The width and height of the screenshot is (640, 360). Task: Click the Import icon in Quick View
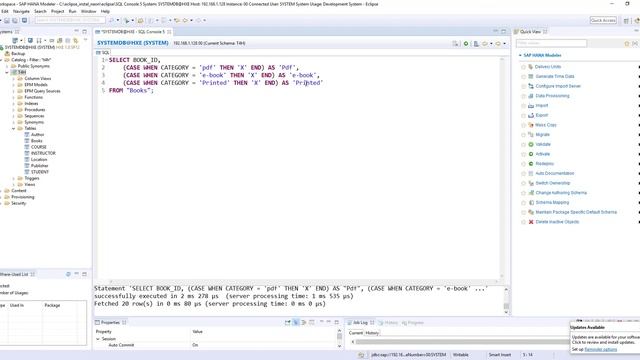pyautogui.click(x=531, y=106)
